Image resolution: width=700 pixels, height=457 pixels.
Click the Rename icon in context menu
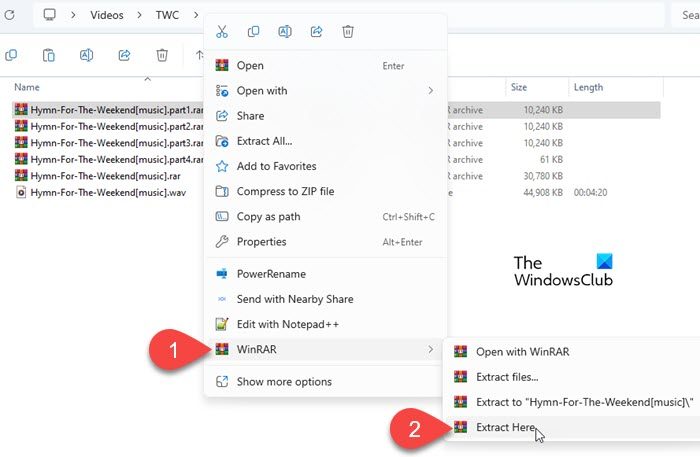point(285,32)
